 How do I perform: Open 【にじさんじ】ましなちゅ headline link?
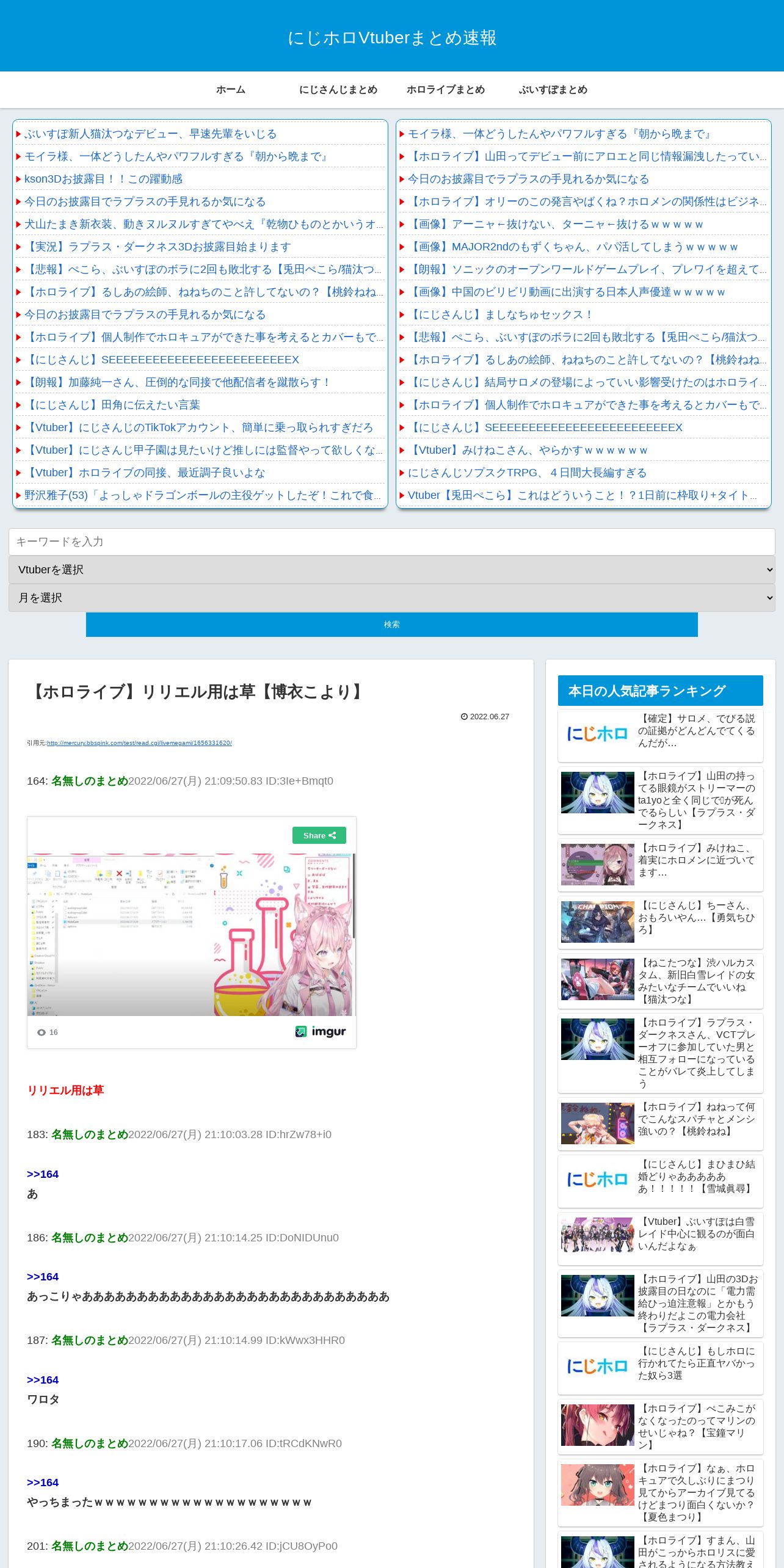tap(501, 314)
